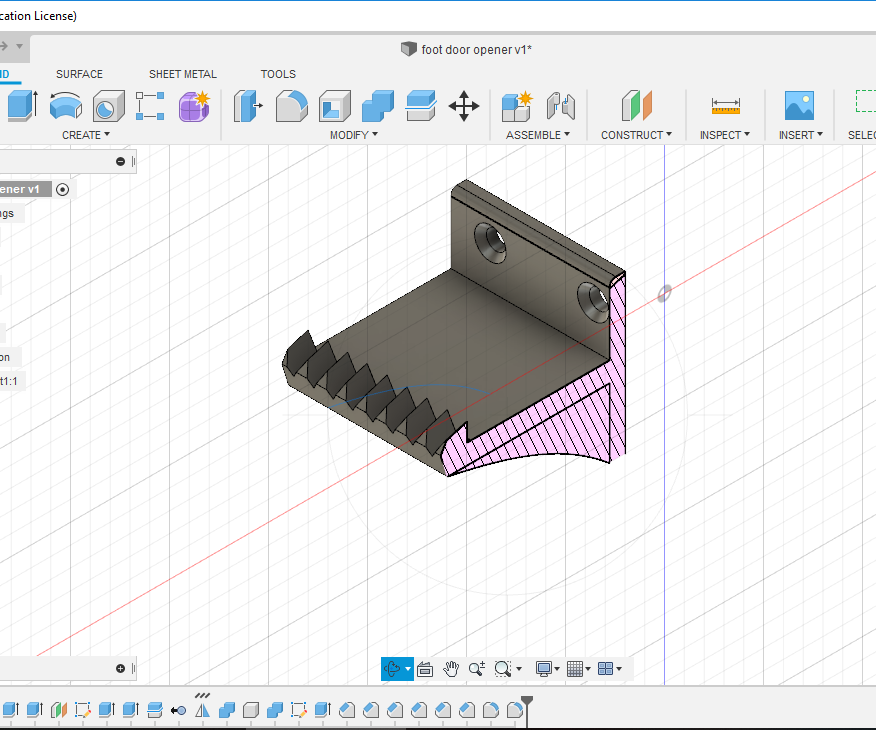Select the Measure tool
This screenshot has height=730, width=876.
(725, 106)
